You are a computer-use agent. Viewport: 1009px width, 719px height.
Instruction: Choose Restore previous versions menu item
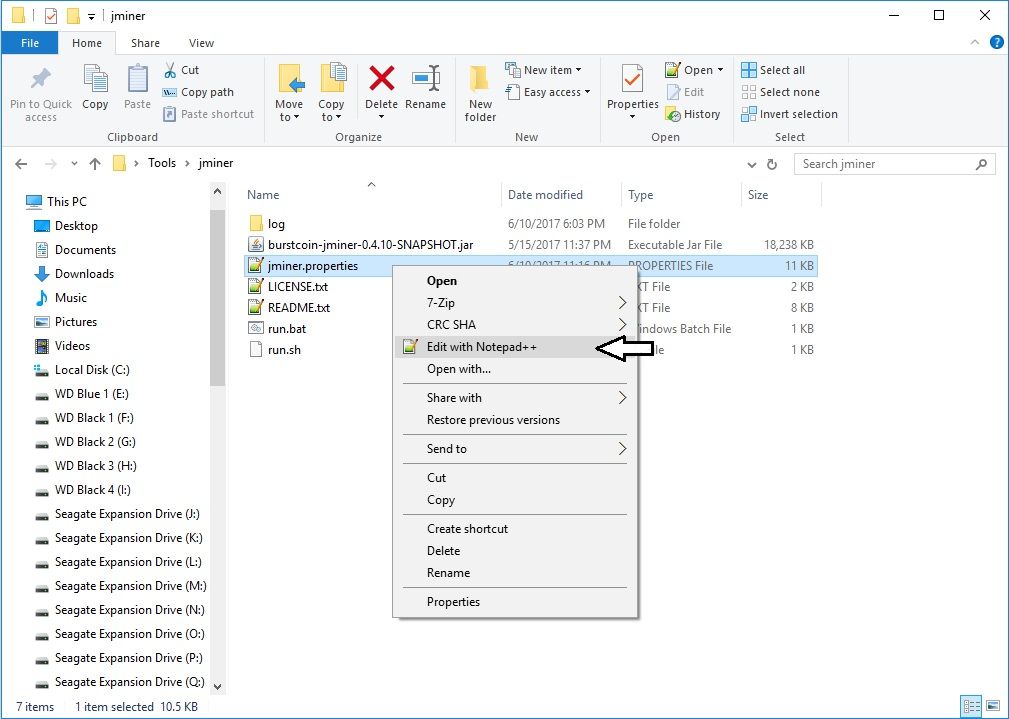(514, 420)
